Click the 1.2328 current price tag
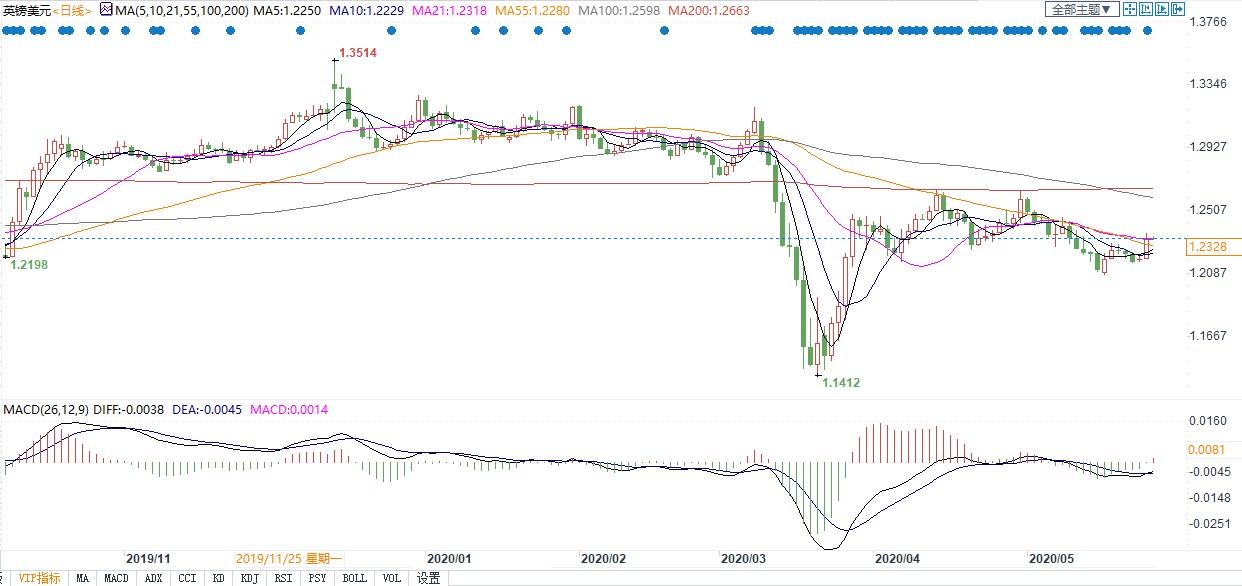Viewport: 1242px width, 586px height. point(1210,246)
